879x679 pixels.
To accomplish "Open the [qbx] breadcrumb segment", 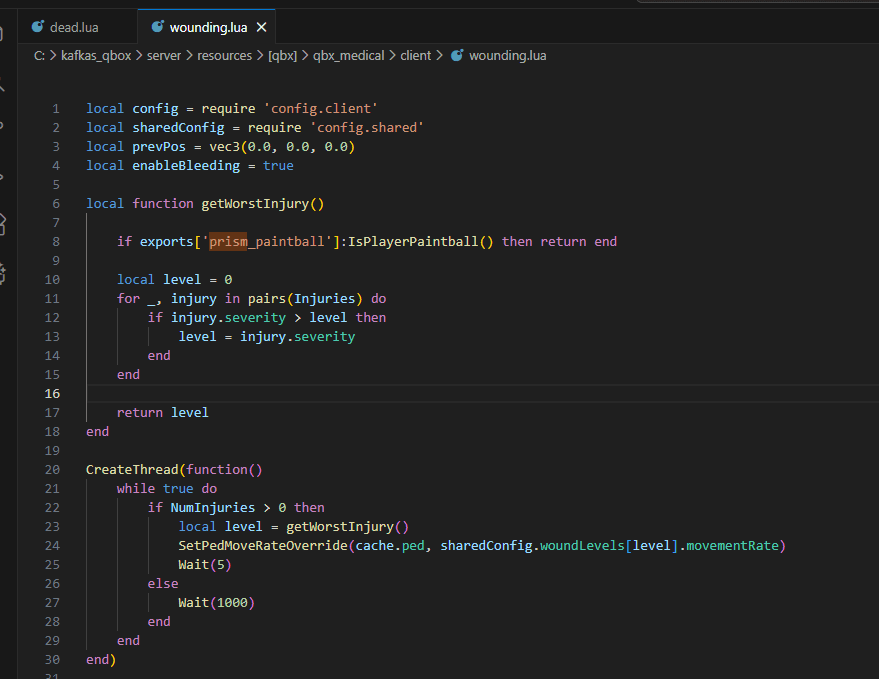I will (282, 56).
